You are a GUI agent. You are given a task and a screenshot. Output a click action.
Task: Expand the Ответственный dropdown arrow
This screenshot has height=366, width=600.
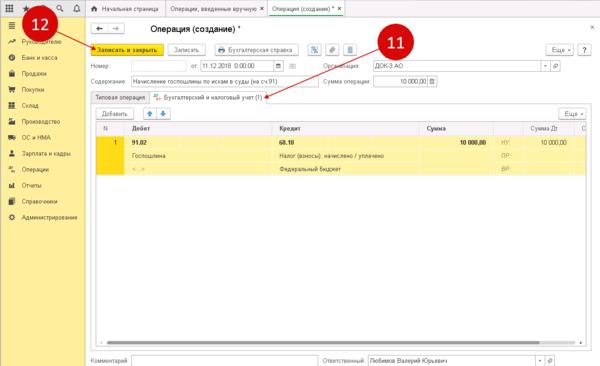pyautogui.click(x=540, y=361)
